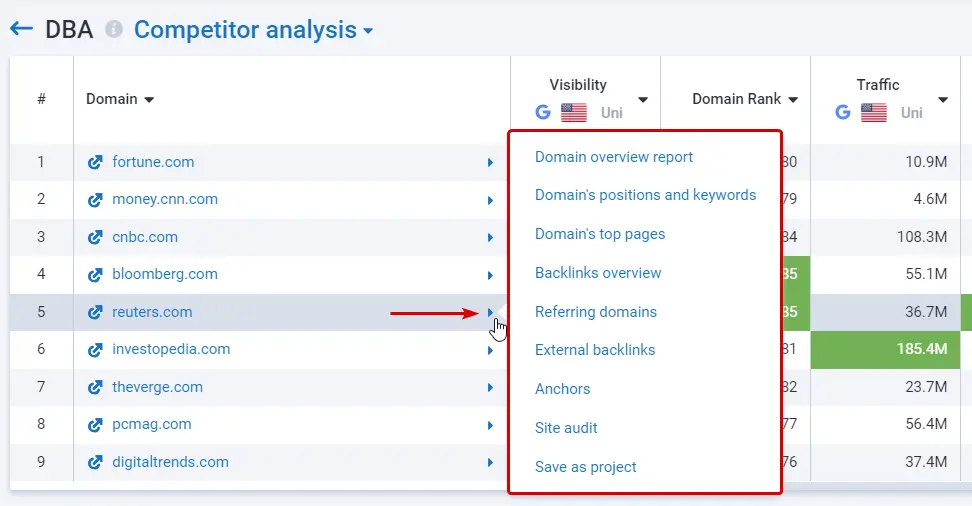Image resolution: width=972 pixels, height=506 pixels.
Task: Choose Backlinks overview from the menu
Action: (598, 273)
